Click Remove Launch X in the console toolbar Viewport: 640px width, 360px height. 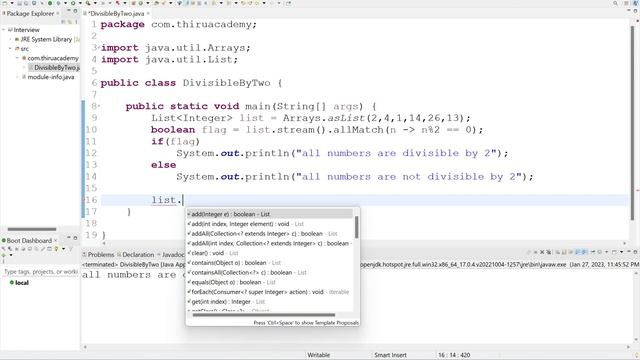click(542, 252)
